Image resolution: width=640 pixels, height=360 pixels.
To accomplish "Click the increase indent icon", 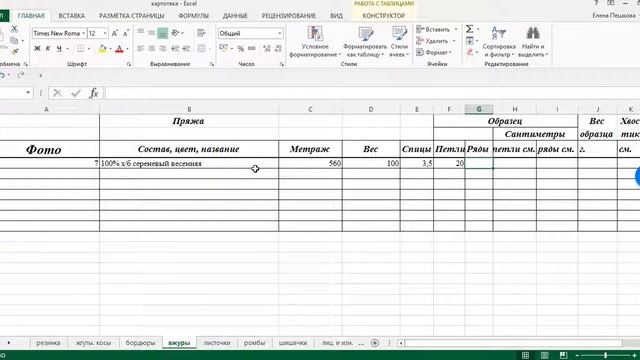I will (186, 49).
